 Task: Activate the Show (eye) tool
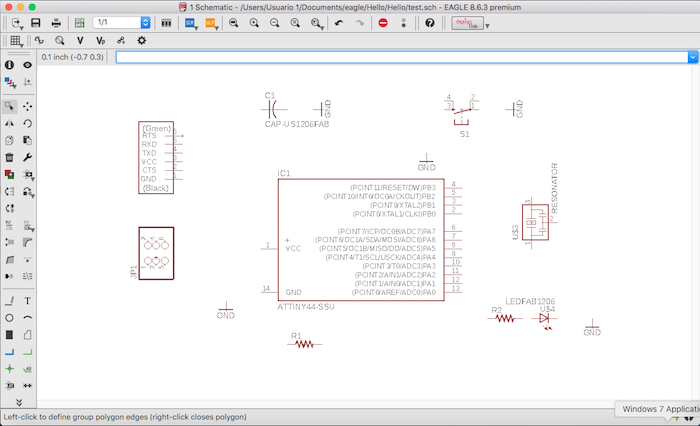(x=27, y=65)
